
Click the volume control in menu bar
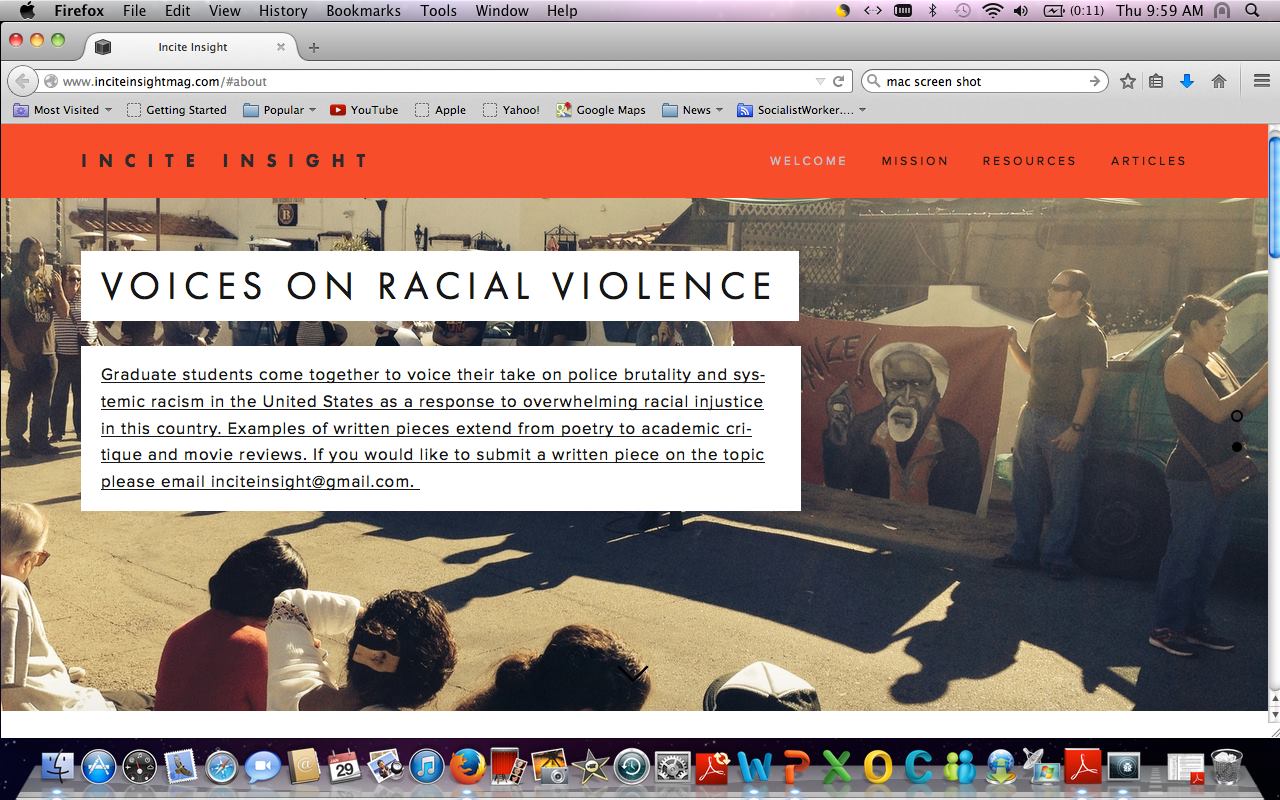pos(1021,11)
